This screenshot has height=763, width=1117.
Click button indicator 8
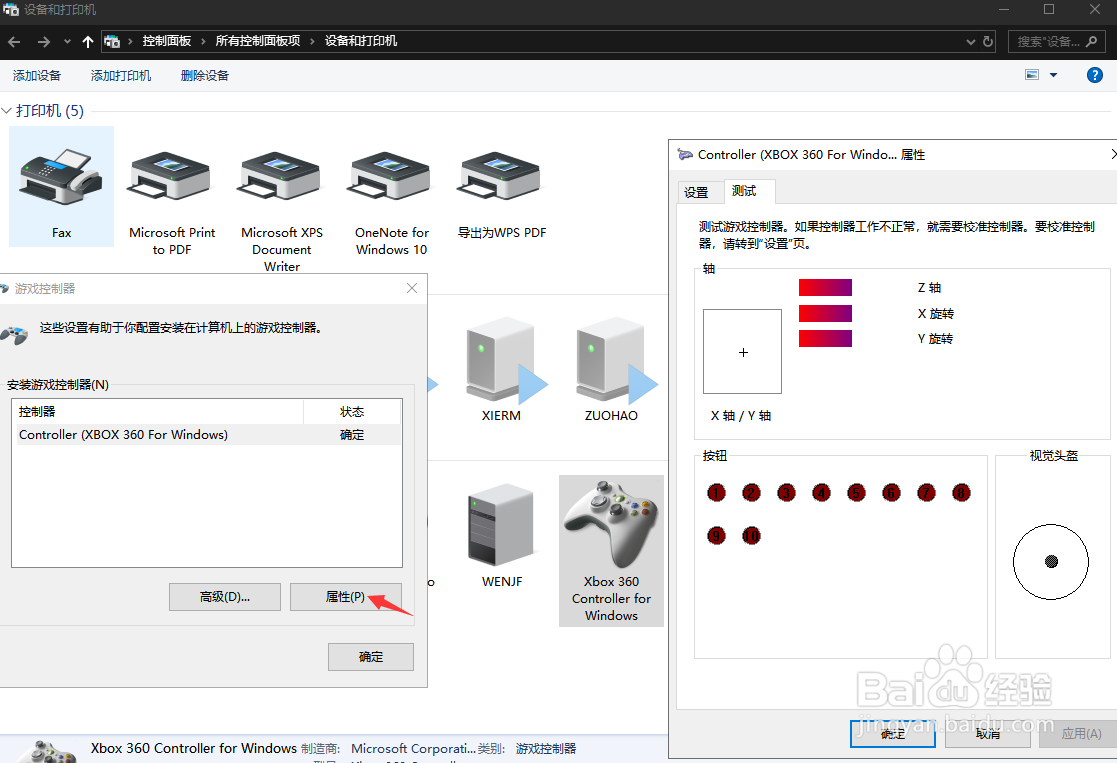click(960, 492)
